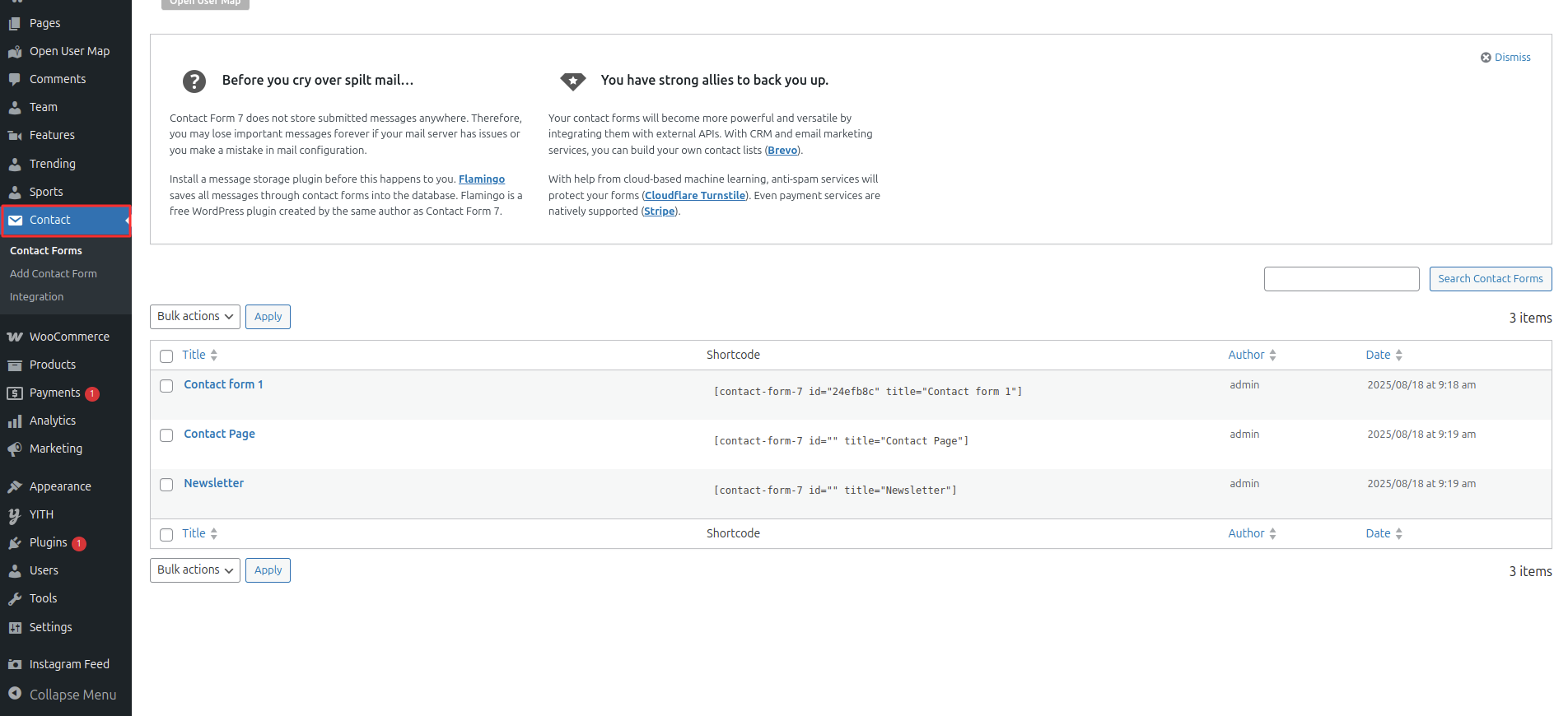
Task: Click the Features camera icon
Action: pos(15,135)
